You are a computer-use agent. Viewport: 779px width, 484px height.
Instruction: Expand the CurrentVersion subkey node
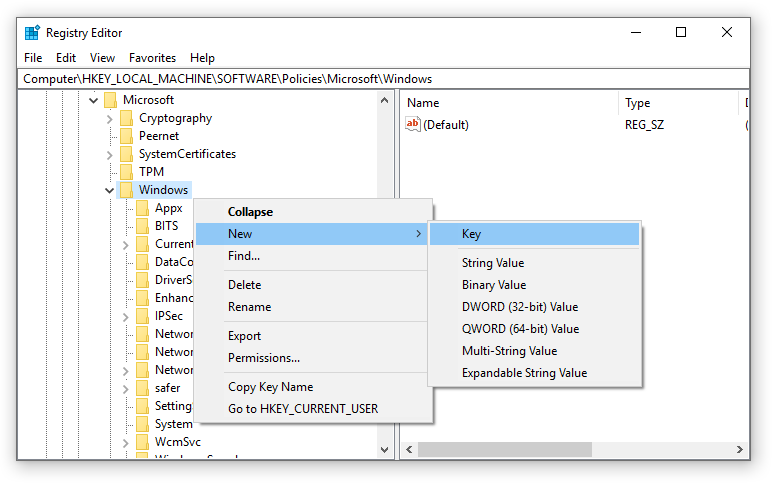pos(125,245)
